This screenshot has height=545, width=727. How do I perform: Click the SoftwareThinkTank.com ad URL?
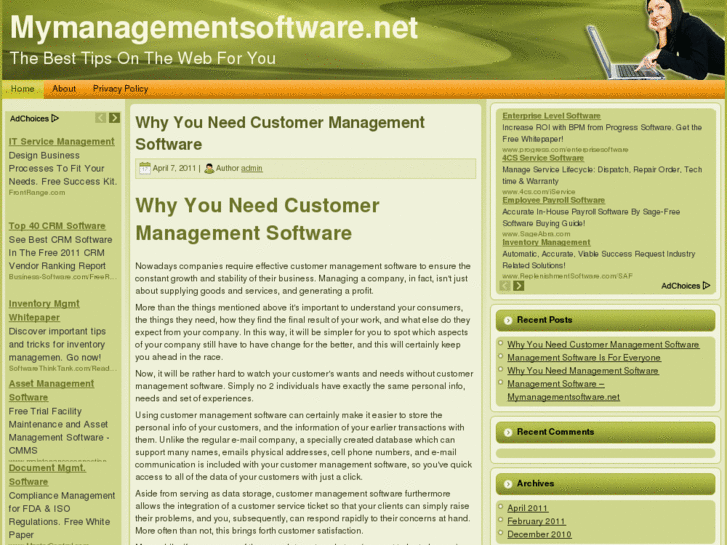click(63, 368)
